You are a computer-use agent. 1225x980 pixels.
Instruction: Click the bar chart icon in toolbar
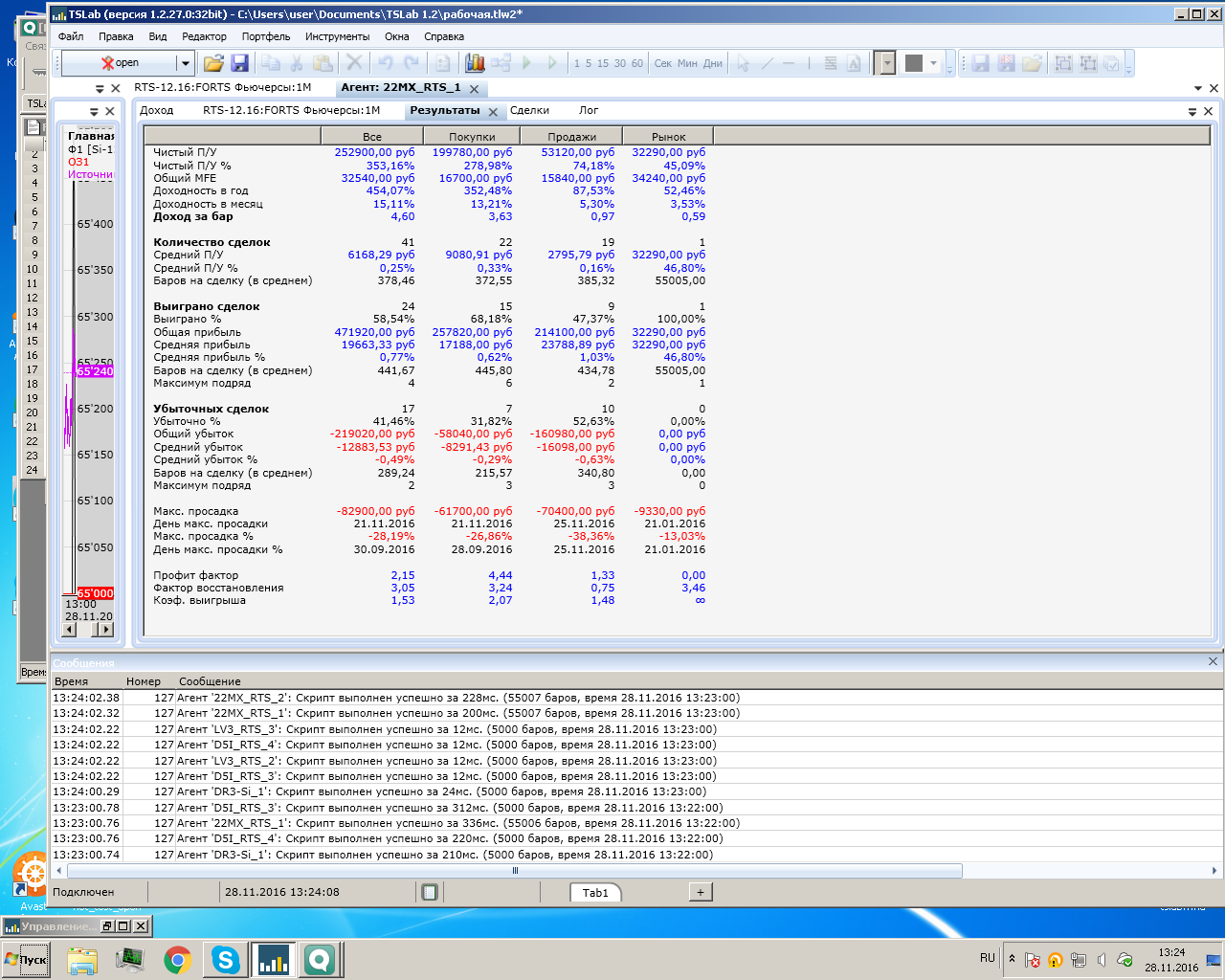point(475,63)
